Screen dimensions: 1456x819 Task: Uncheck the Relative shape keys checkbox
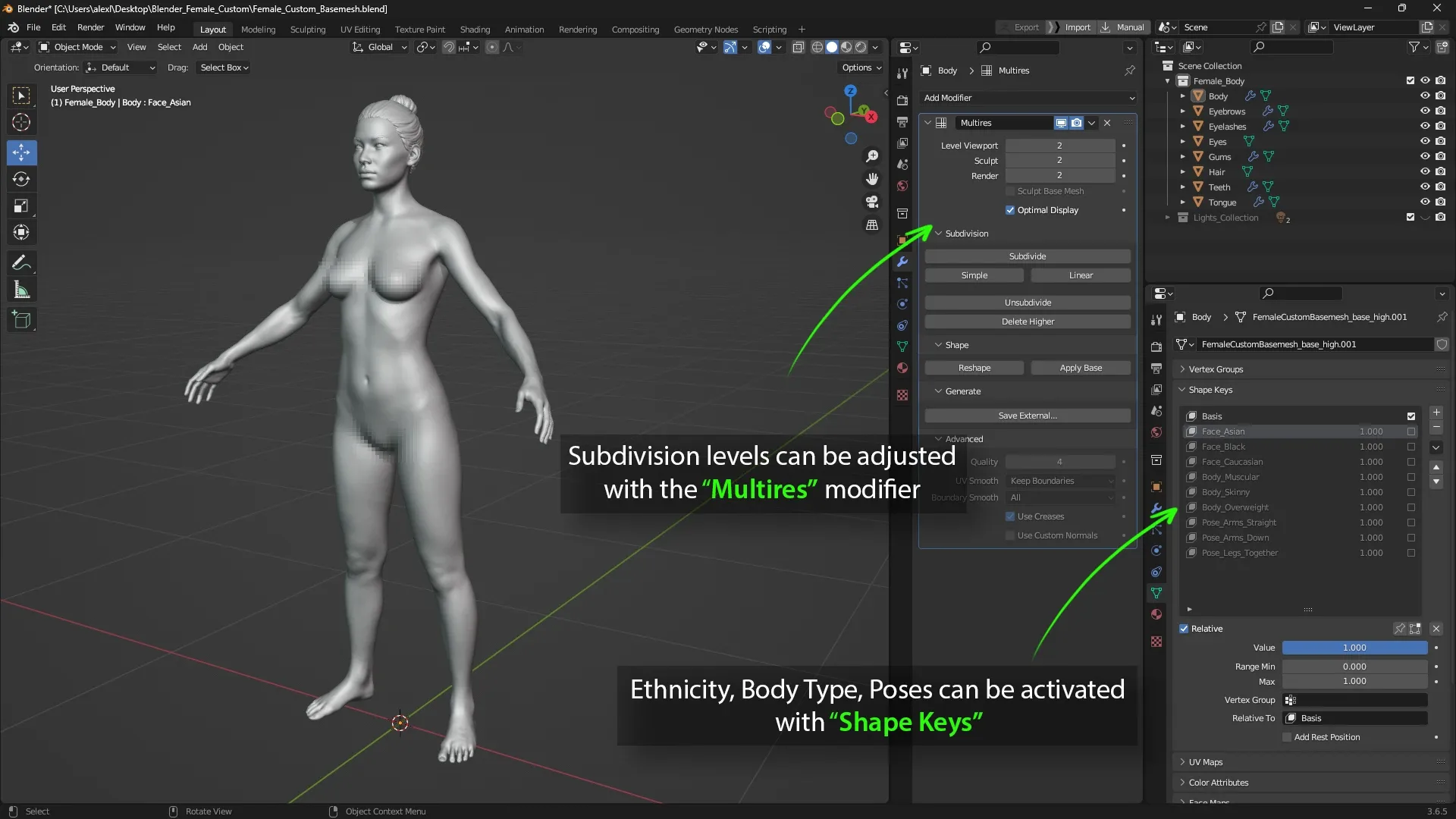[1184, 629]
